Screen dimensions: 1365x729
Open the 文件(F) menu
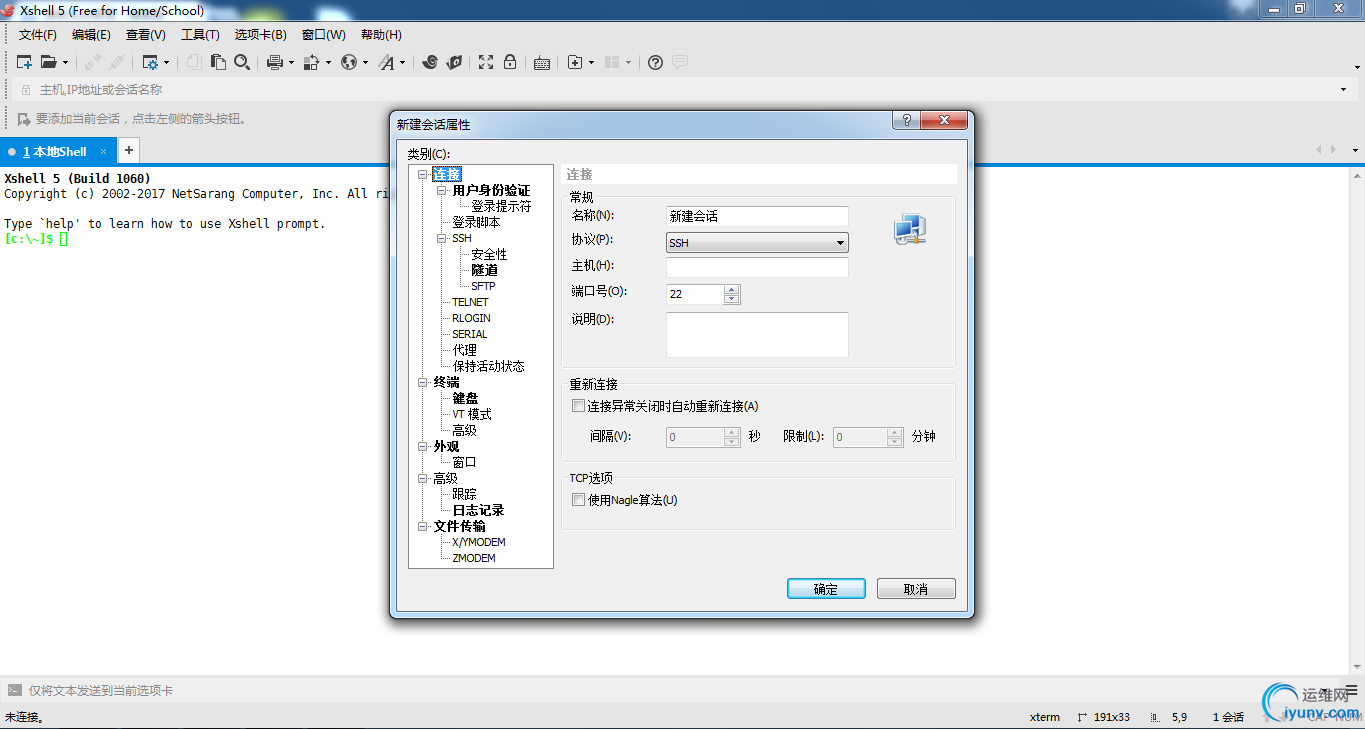38,35
